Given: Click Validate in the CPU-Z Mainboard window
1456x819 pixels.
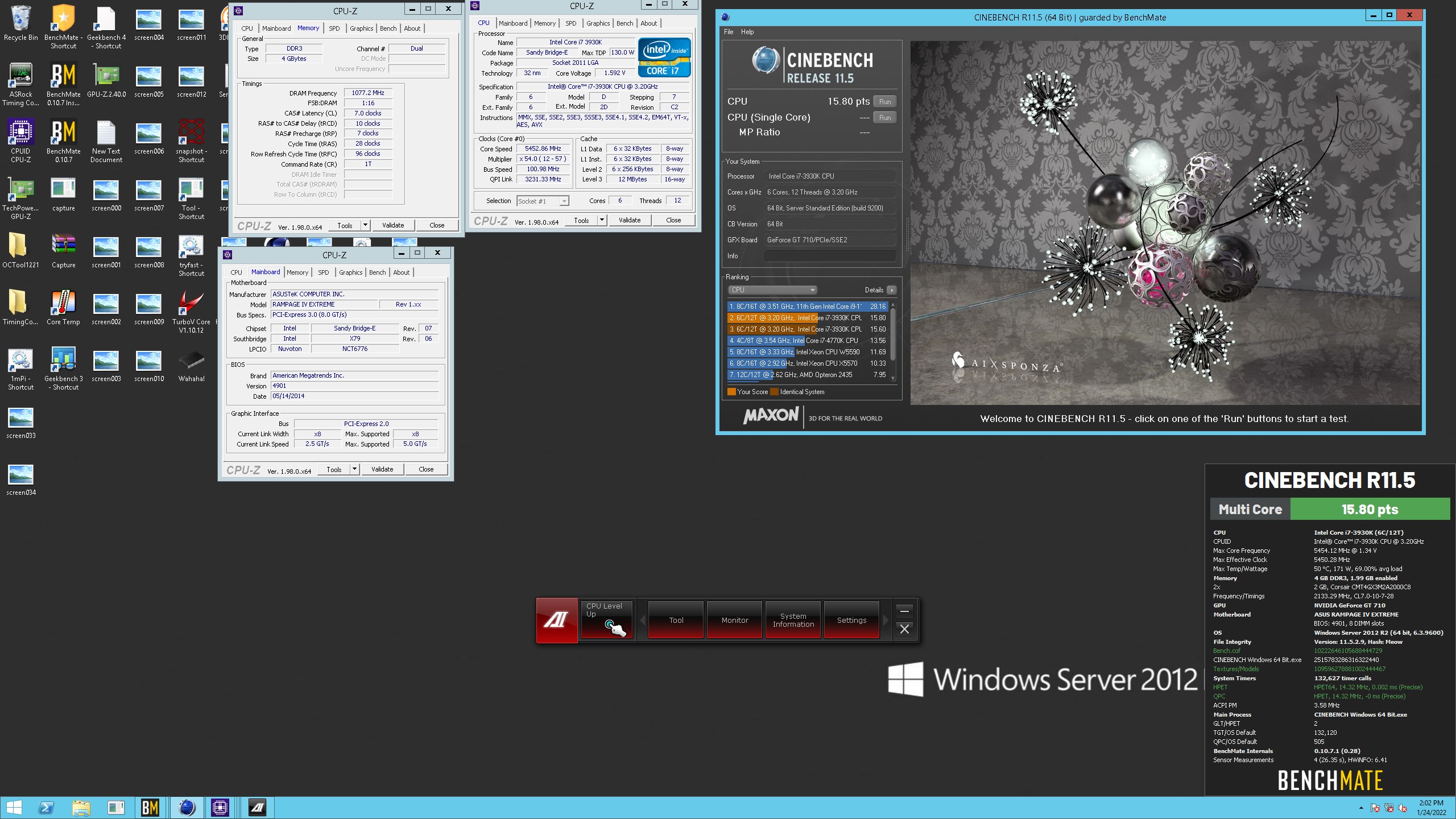Looking at the screenshot, I should pyautogui.click(x=382, y=469).
